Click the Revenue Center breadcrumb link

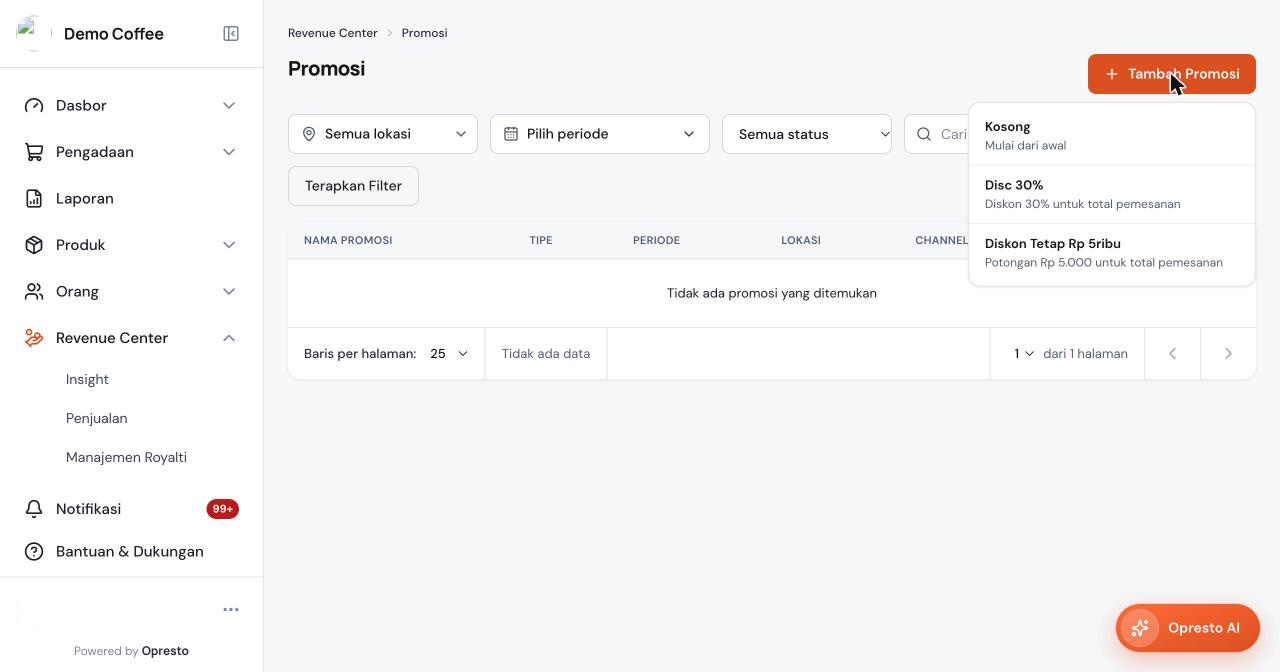[333, 33]
